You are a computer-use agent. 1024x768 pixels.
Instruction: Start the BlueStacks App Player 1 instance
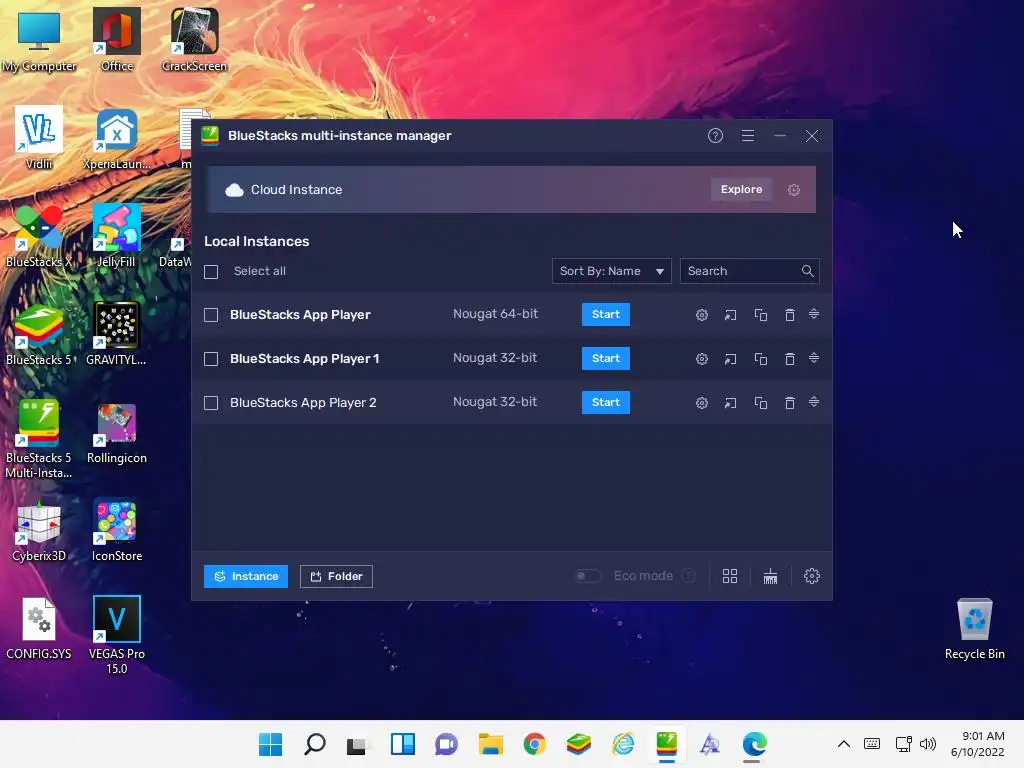click(x=605, y=358)
